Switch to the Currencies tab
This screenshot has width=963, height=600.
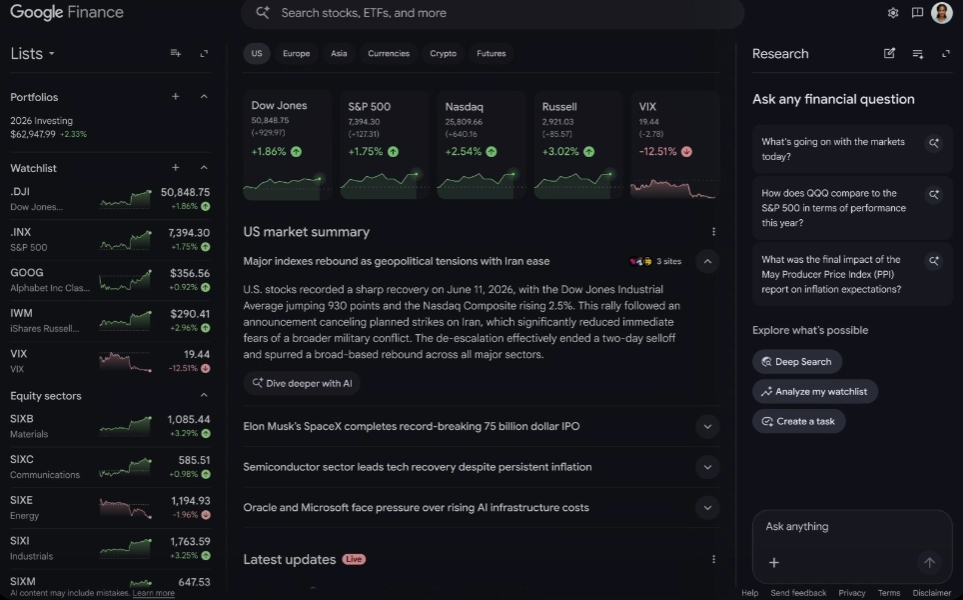389,53
